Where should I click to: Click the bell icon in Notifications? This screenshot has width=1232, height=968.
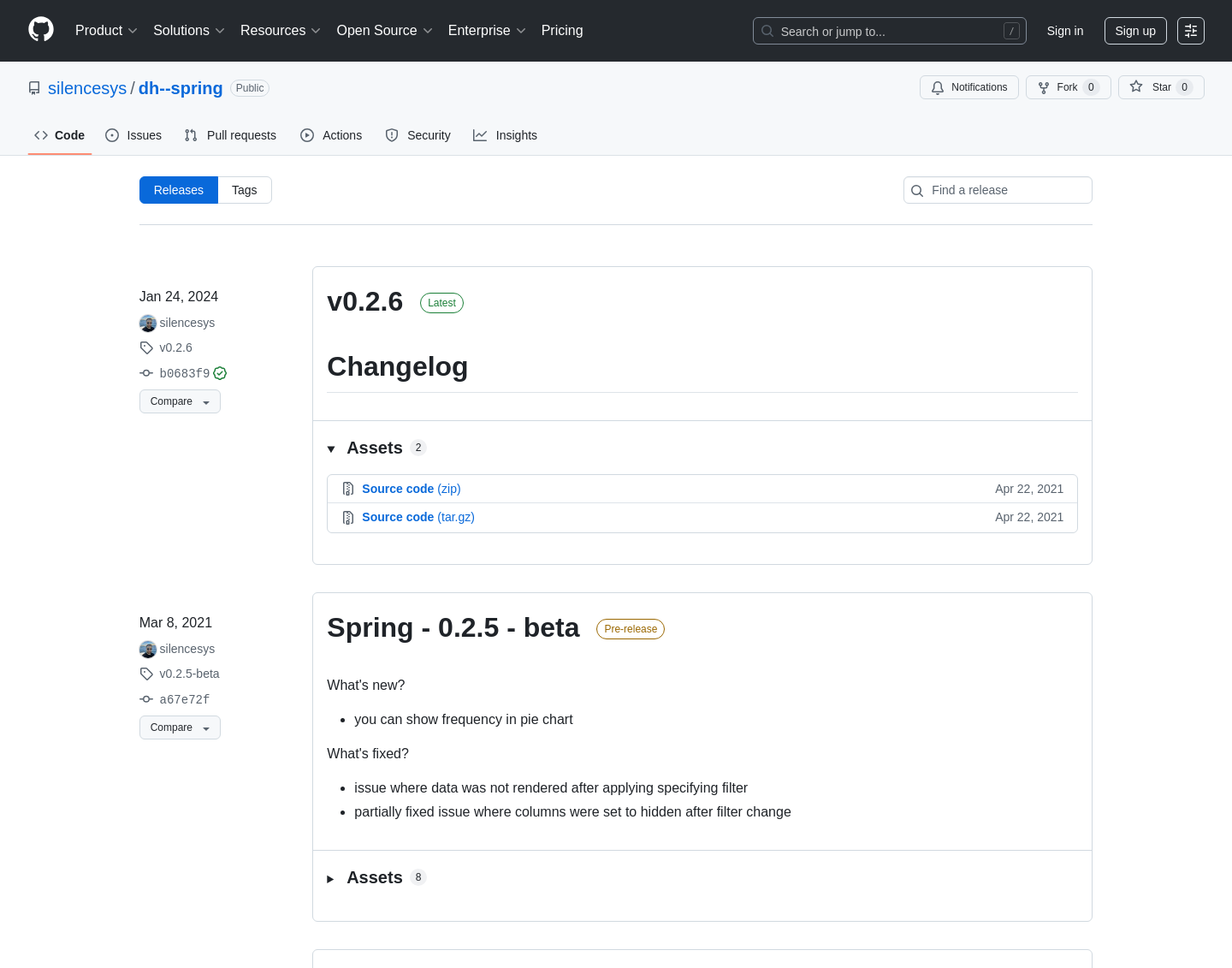coord(938,87)
